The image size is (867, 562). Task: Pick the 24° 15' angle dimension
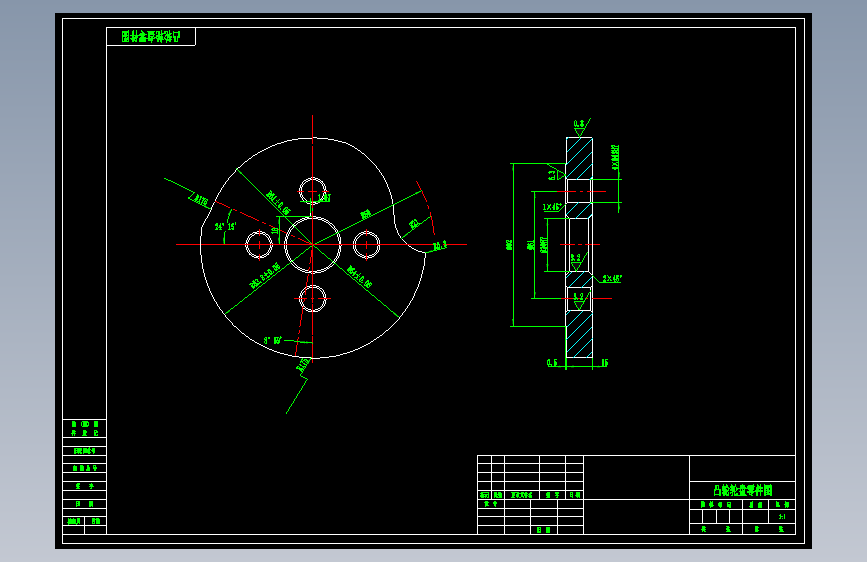226,226
